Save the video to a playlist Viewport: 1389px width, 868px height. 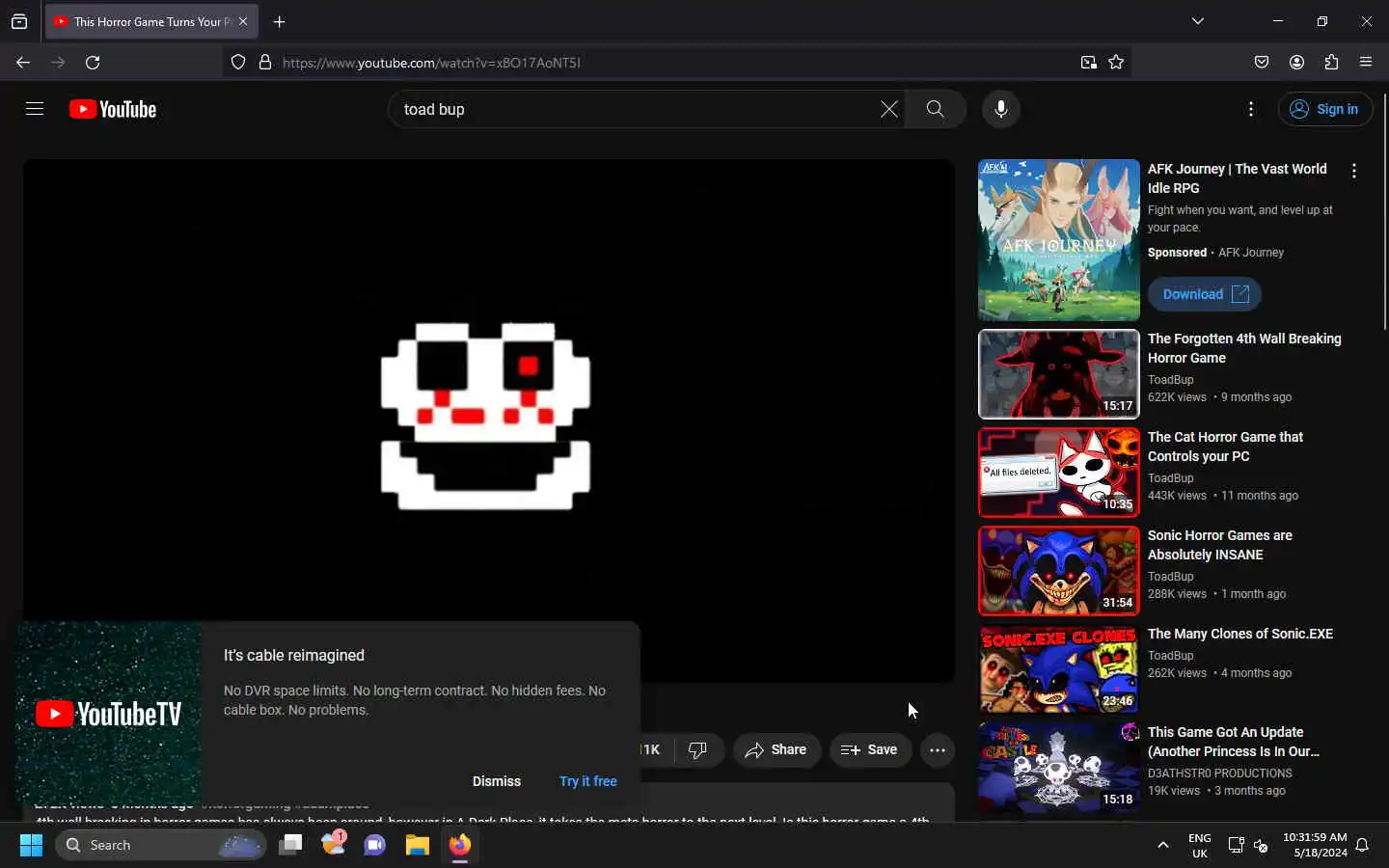(870, 749)
